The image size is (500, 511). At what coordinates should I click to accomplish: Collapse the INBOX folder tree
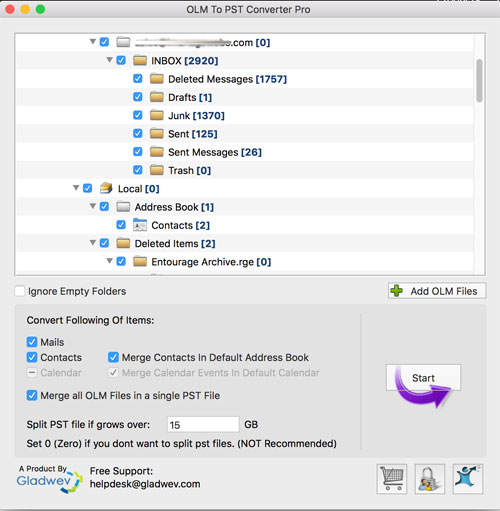tap(109, 60)
